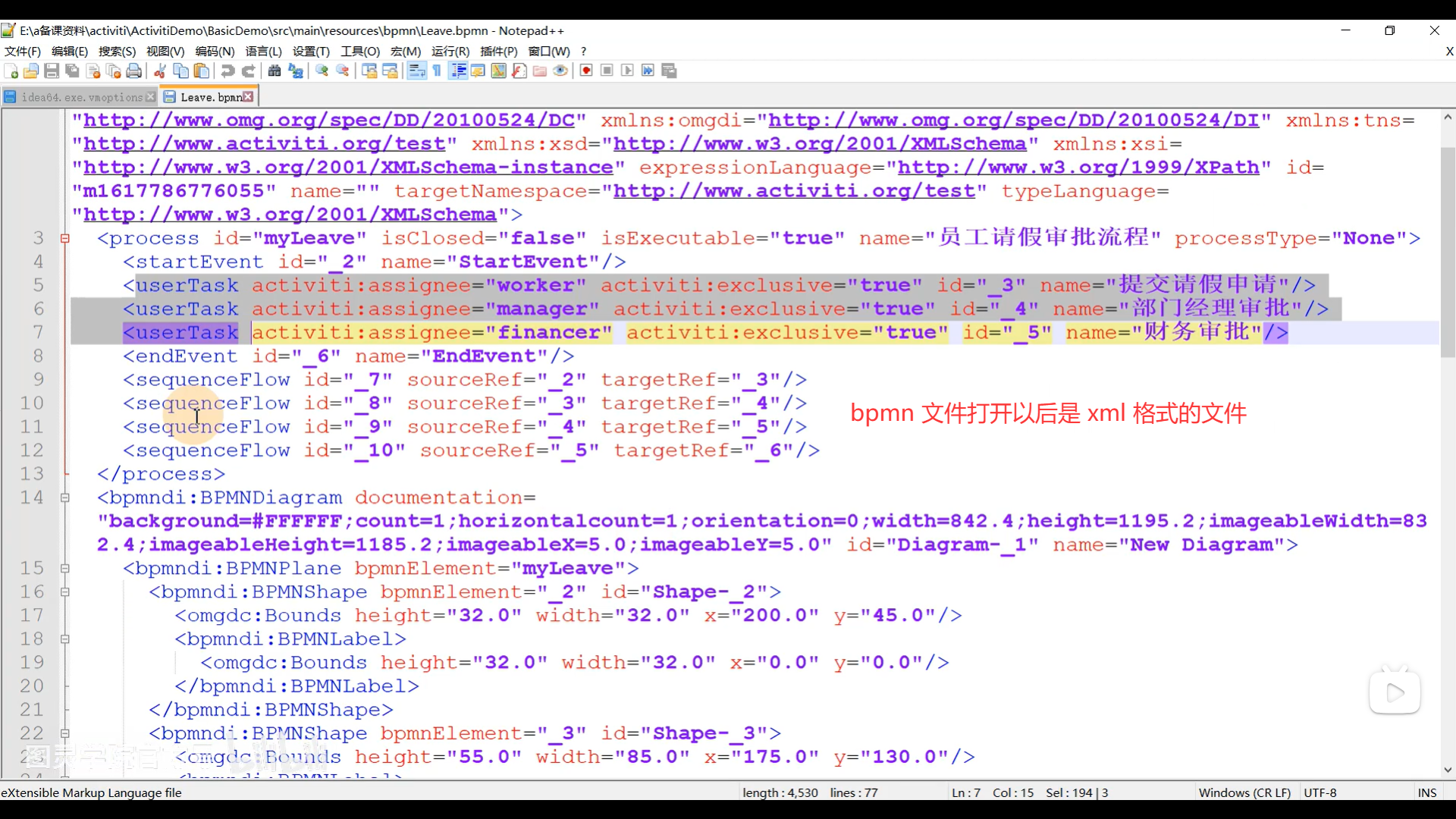Image resolution: width=1456 pixels, height=819 pixels.
Task: Open the 搜索(S) menu
Action: pos(117,51)
